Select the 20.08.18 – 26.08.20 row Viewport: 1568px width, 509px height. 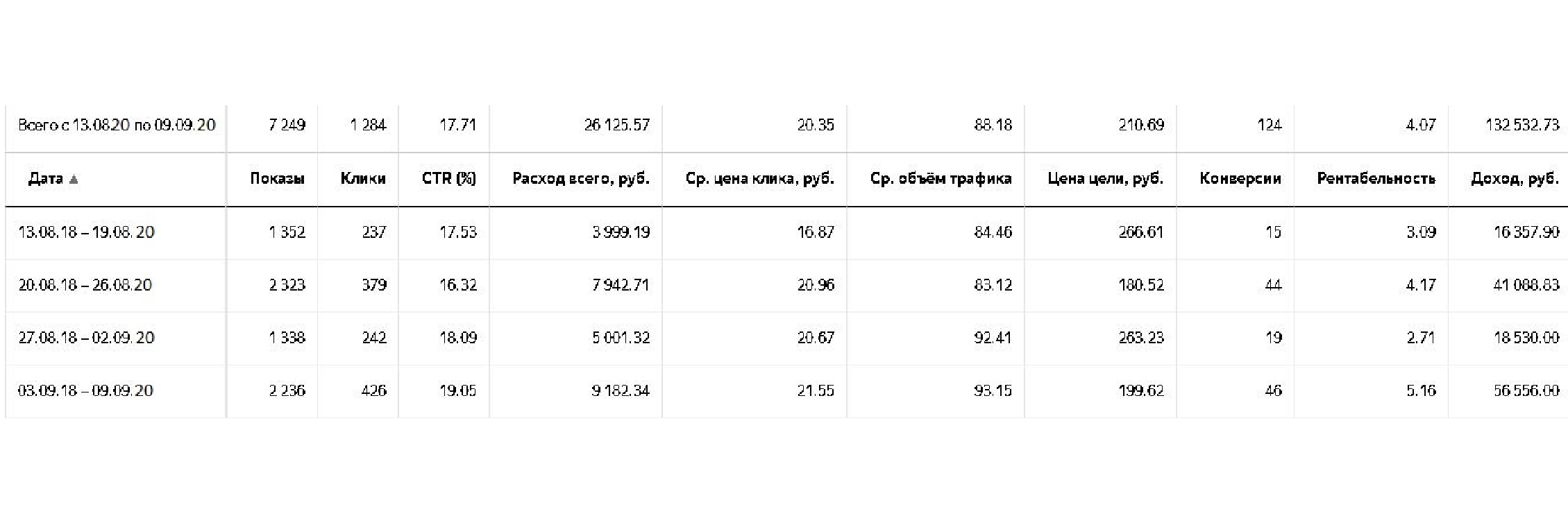[x=786, y=285]
